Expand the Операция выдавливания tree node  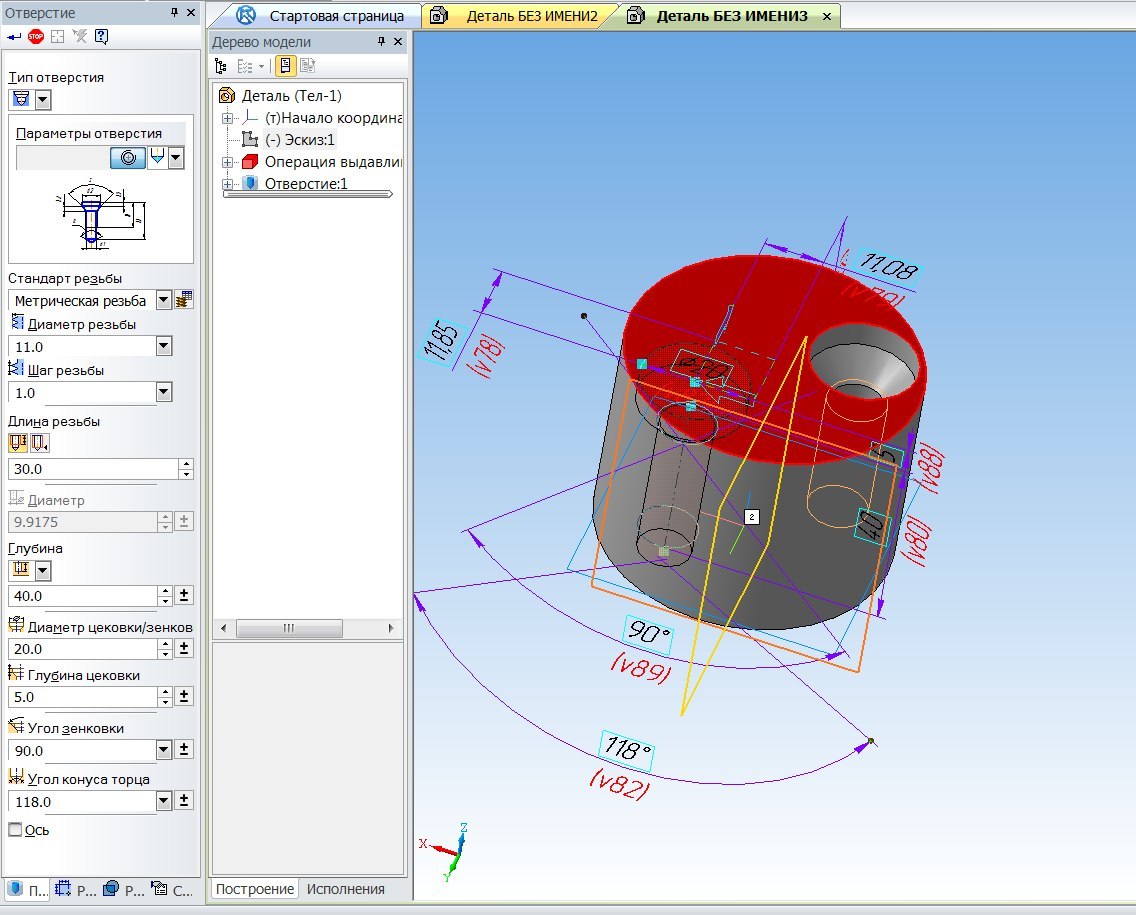click(228, 162)
